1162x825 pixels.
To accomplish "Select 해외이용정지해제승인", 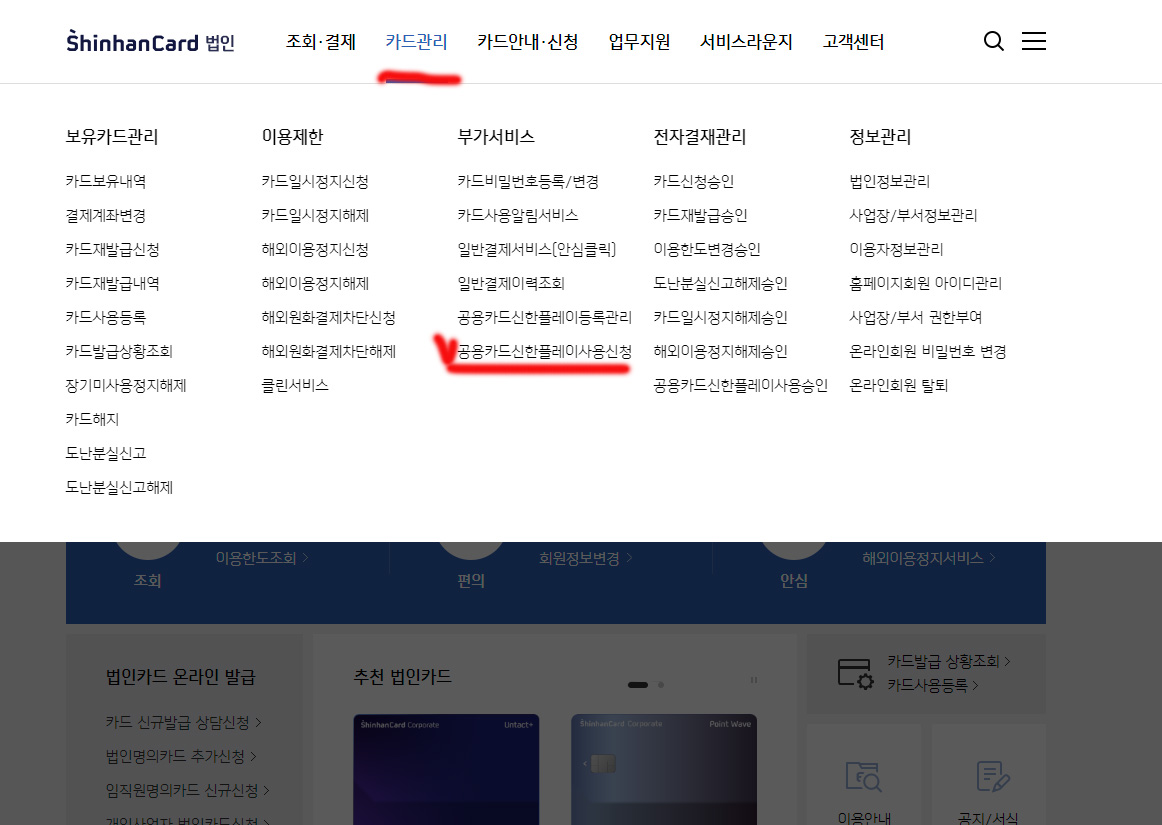I will [x=720, y=351].
